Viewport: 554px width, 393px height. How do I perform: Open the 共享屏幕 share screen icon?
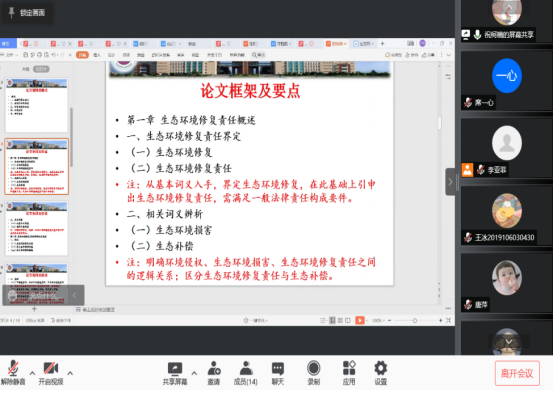tap(175, 373)
